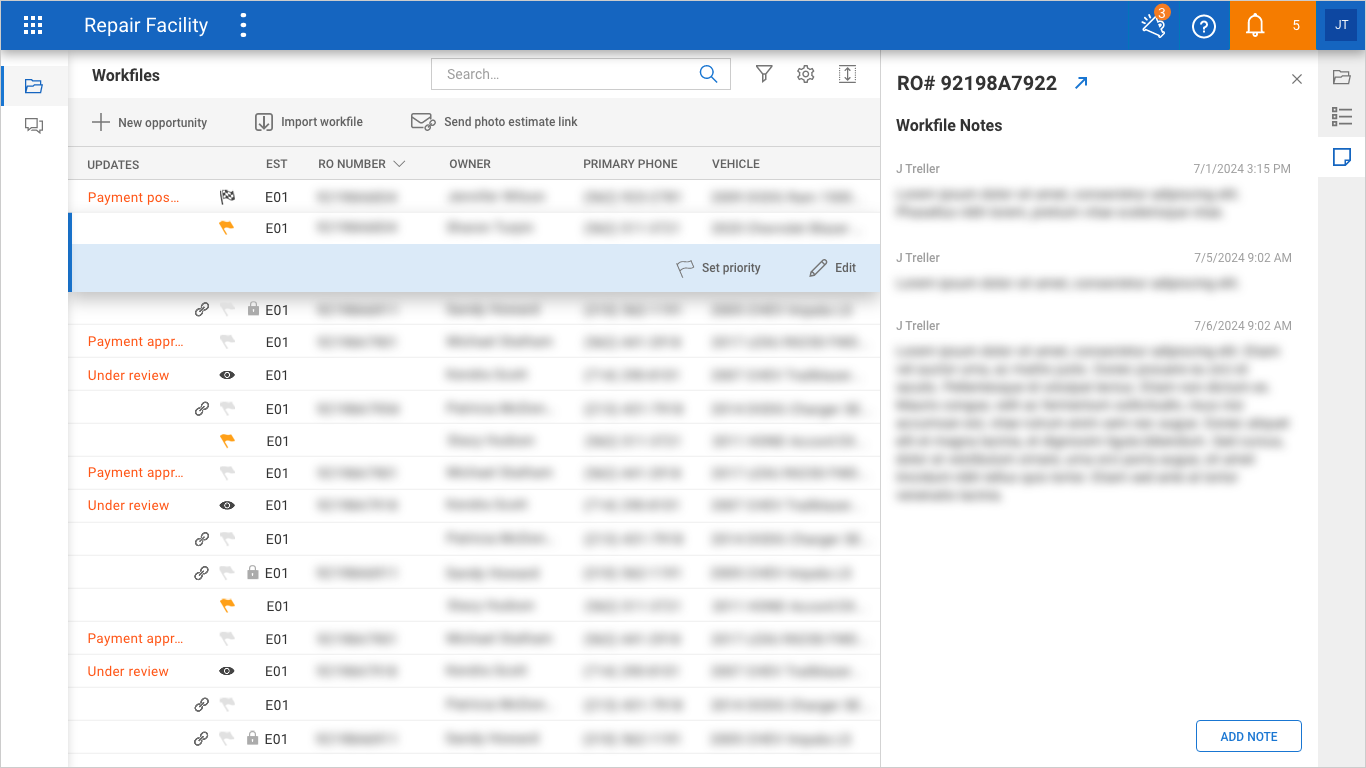Select the note dated 7/6/2024 9:02 AM

click(x=1093, y=411)
